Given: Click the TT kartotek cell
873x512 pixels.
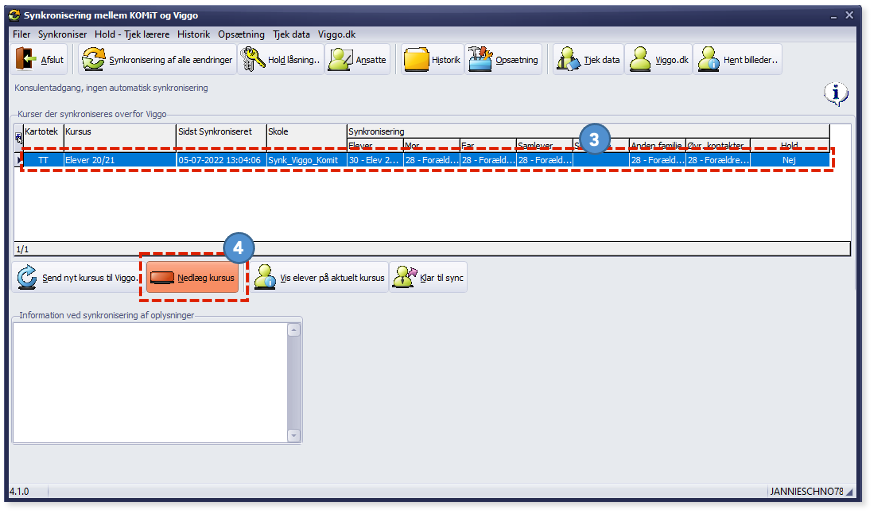Looking at the screenshot, I should pyautogui.click(x=43, y=160).
